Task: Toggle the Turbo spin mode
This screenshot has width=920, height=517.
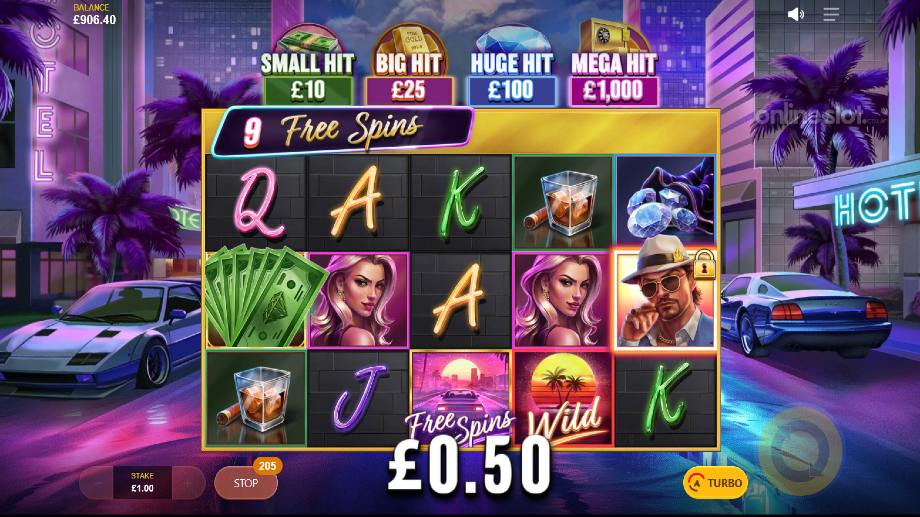Action: pyautogui.click(x=716, y=483)
